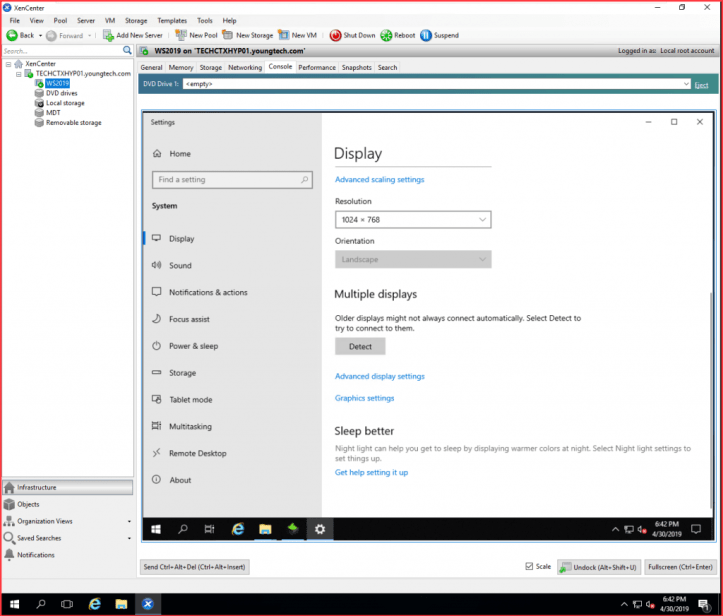Screen dimensions: 723x616
Task: Click guest taskbar Task View icon
Action: click(x=209, y=529)
